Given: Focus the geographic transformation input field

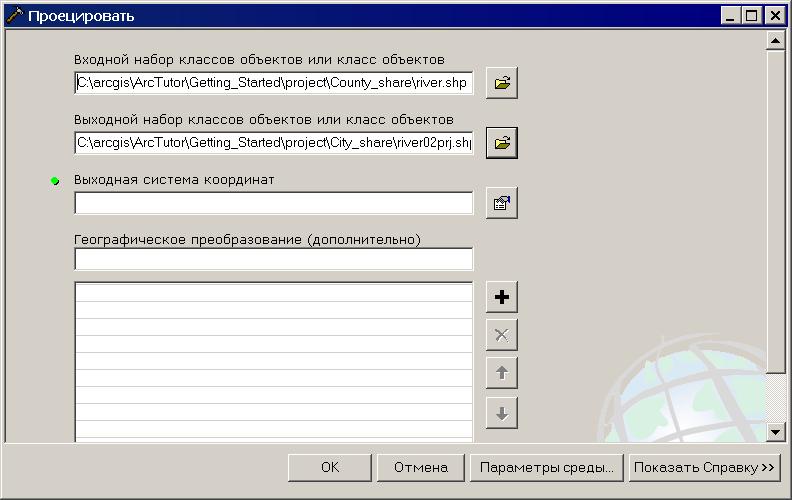Looking at the screenshot, I should click(273, 259).
